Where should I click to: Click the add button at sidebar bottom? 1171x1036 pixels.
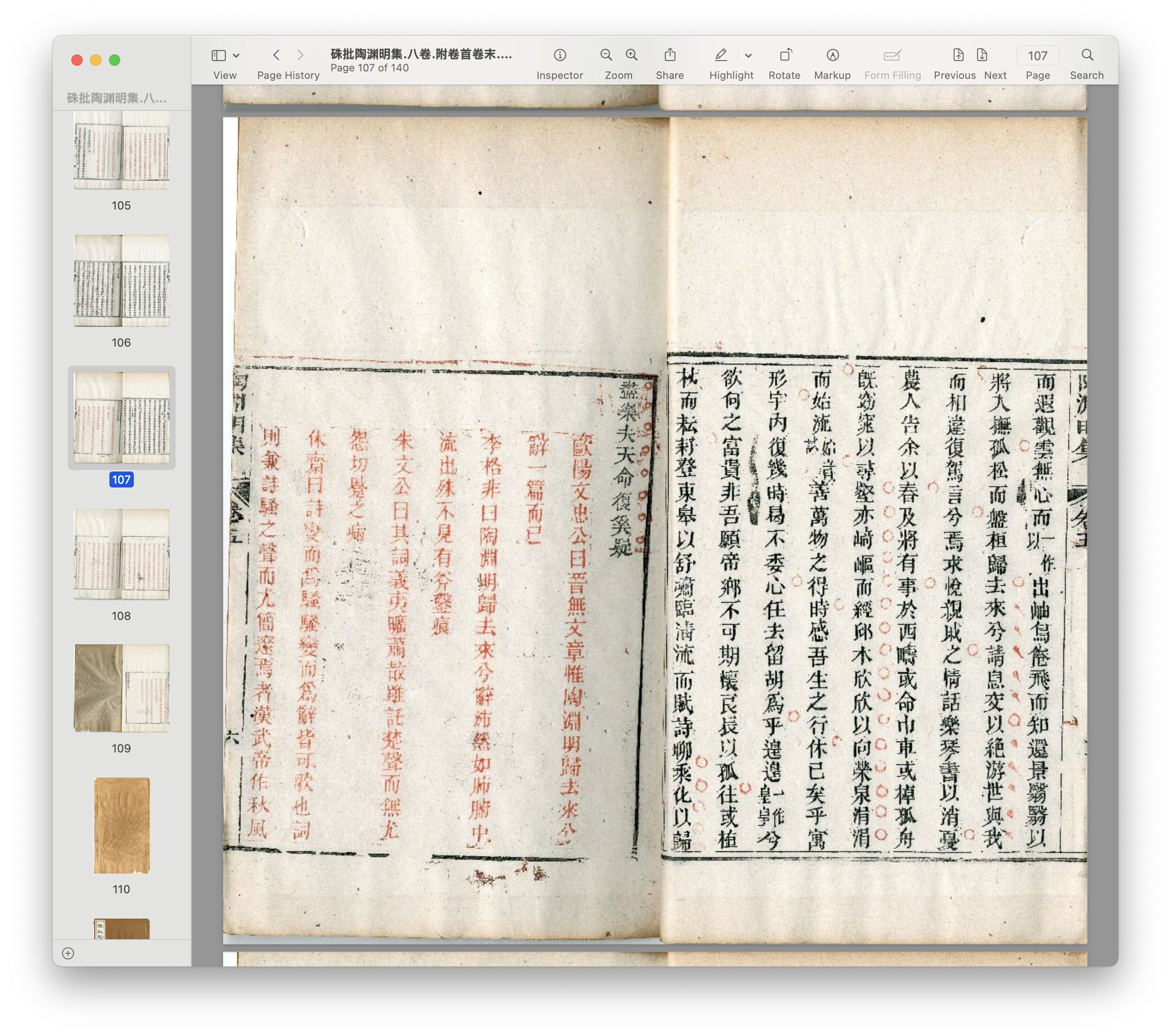[x=68, y=953]
